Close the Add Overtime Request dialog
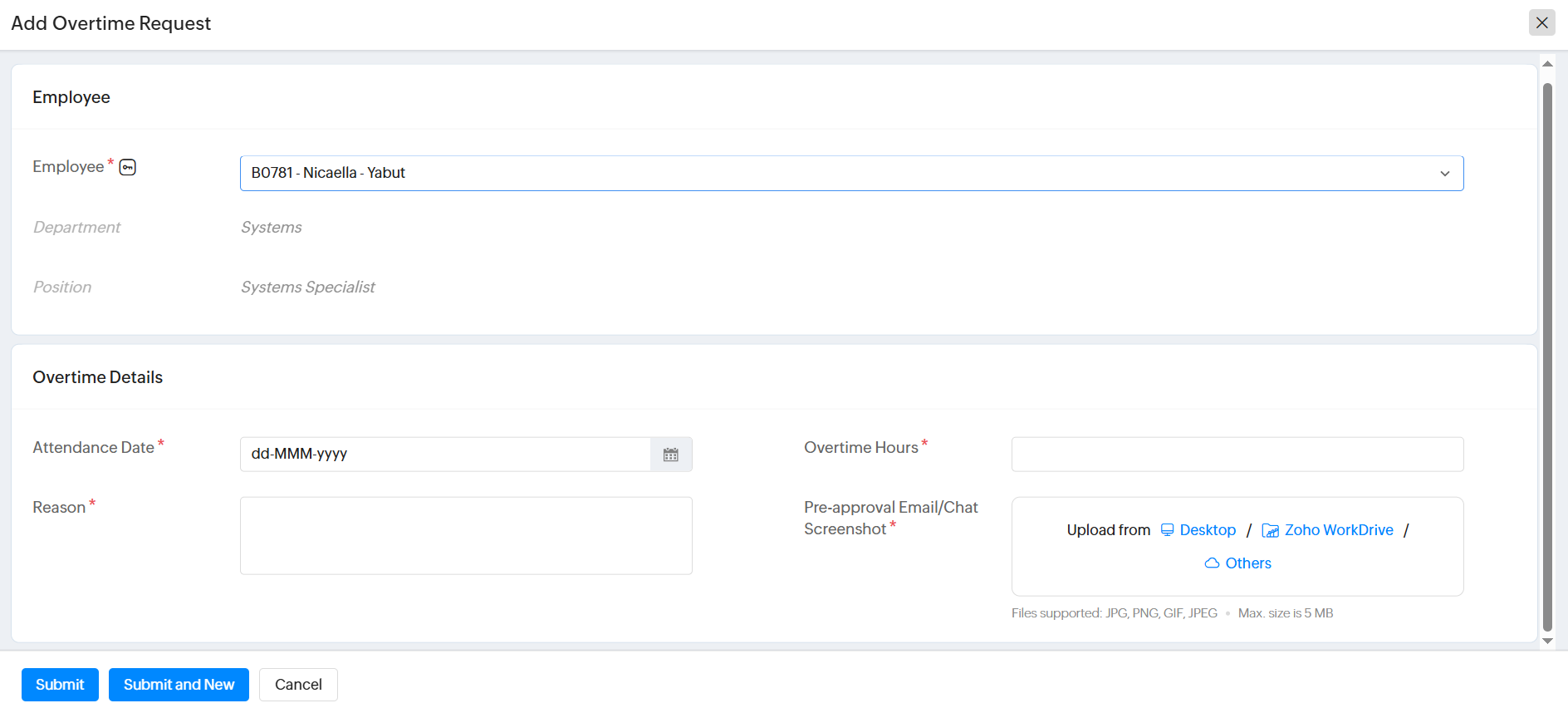 (1541, 22)
